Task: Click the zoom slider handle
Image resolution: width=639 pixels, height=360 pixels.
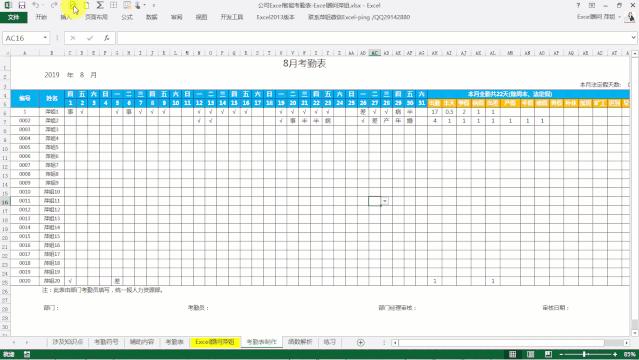Action: coord(585,354)
